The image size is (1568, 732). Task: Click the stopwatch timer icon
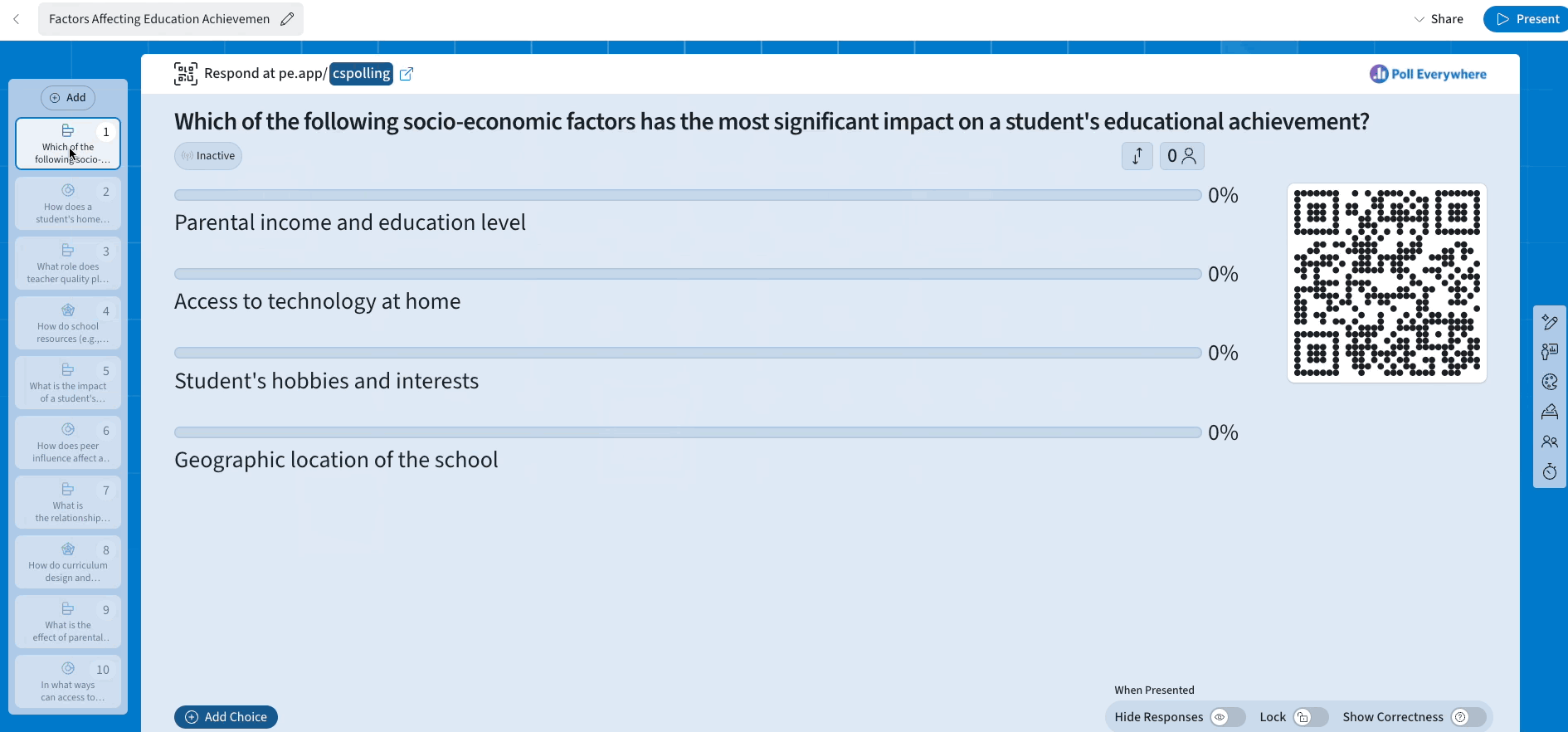point(1549,472)
